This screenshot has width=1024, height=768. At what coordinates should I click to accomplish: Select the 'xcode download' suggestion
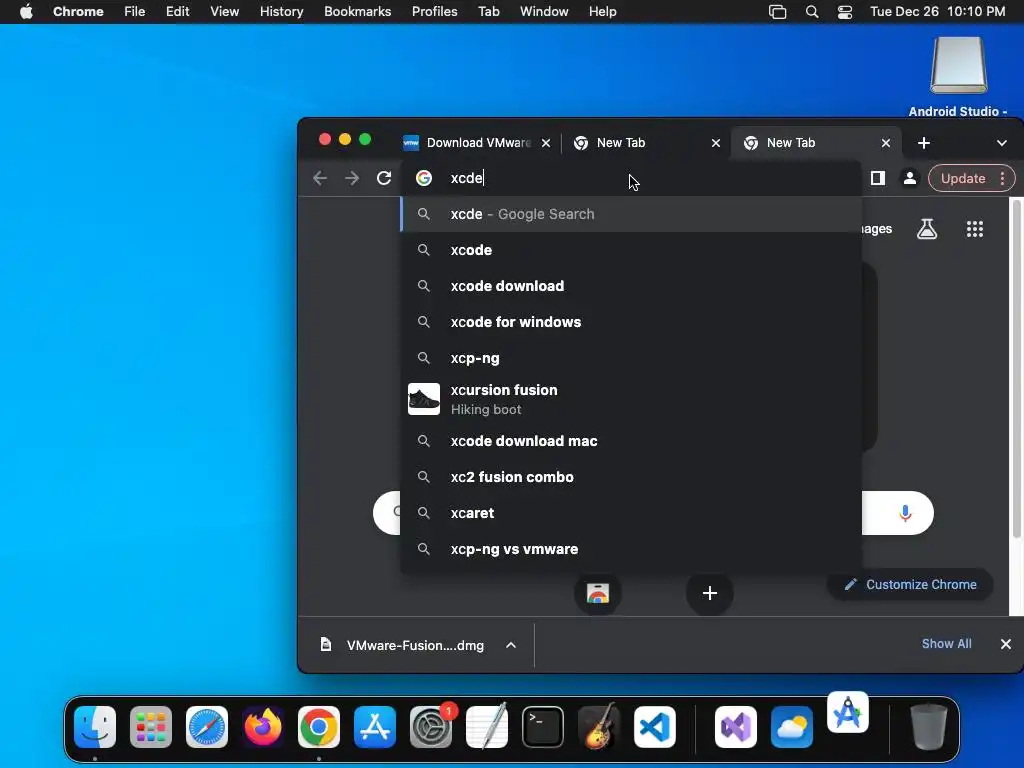click(631, 286)
